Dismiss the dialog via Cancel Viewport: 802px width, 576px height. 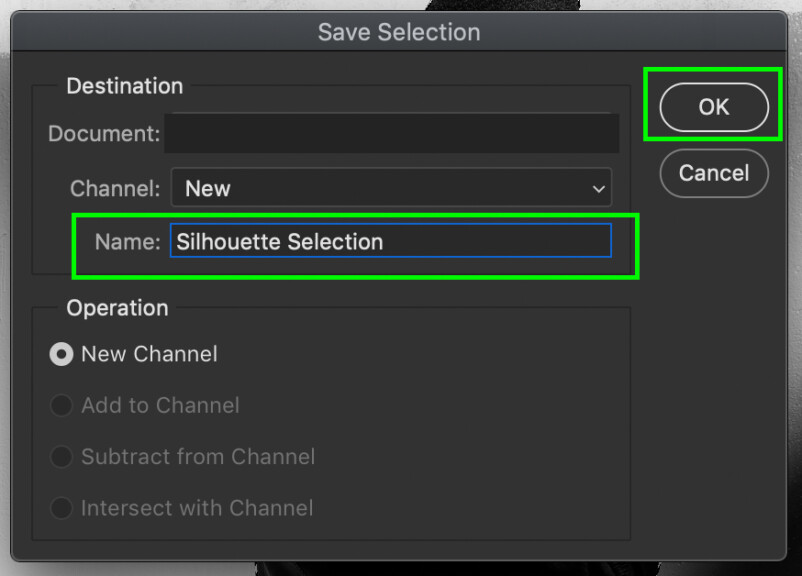(713, 173)
